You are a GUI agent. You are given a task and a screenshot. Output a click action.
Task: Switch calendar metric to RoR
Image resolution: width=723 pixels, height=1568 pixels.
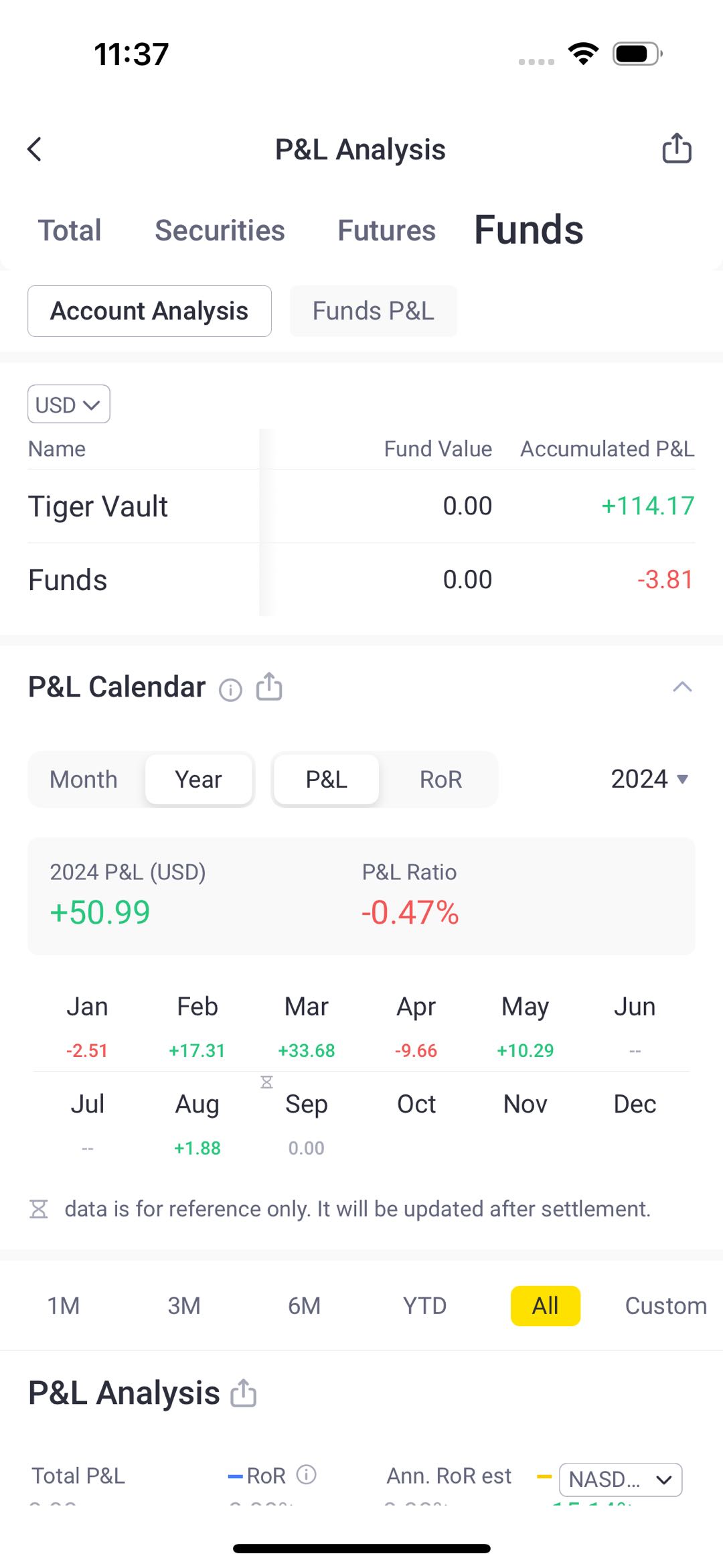(440, 780)
